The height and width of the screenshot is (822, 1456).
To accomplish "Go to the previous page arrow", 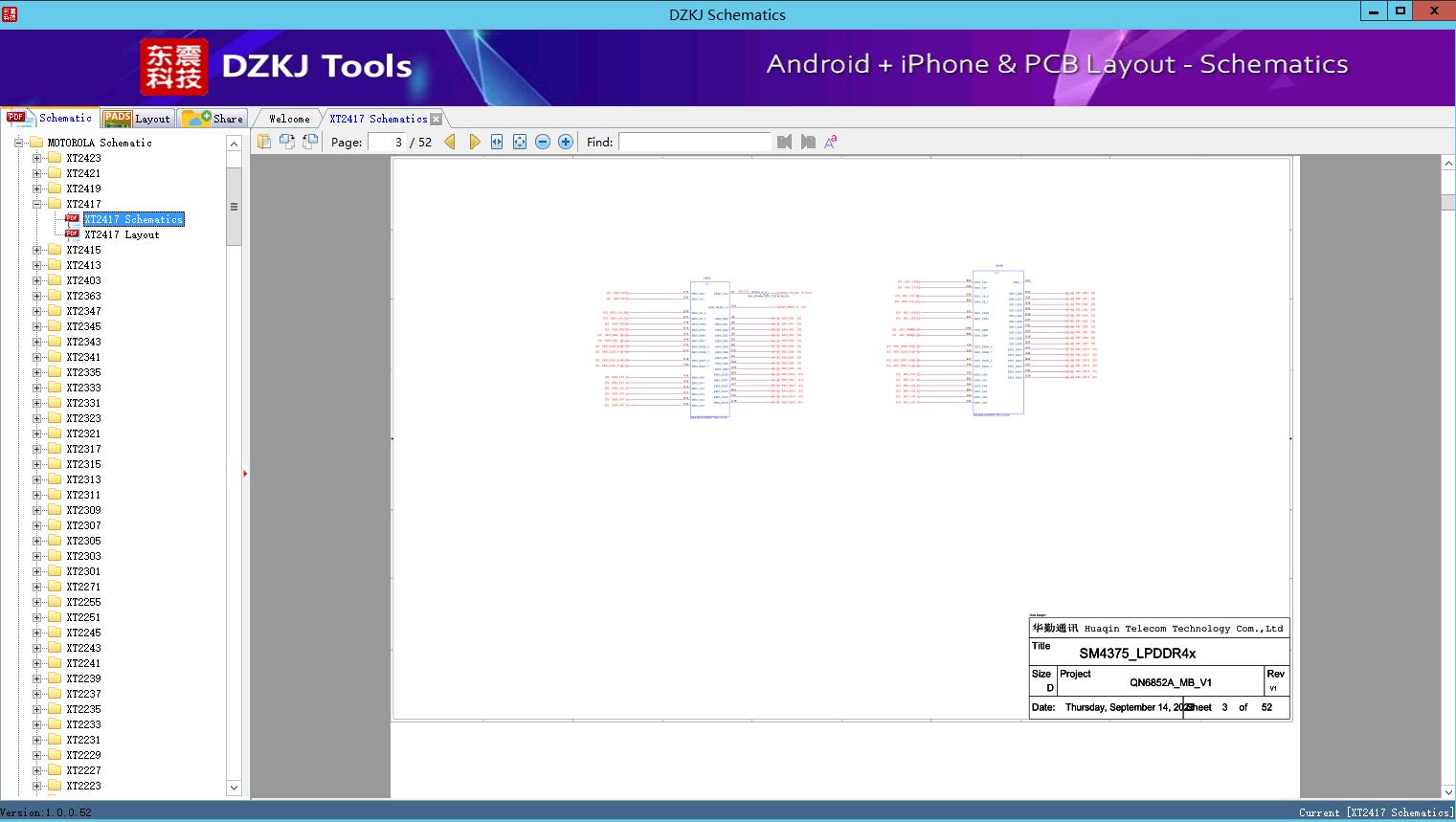I will coord(450,142).
